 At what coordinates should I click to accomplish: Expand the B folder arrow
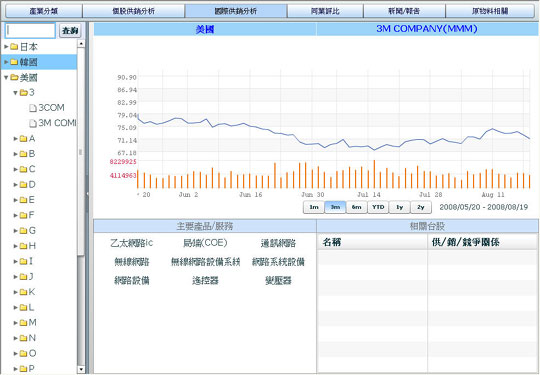point(15,154)
